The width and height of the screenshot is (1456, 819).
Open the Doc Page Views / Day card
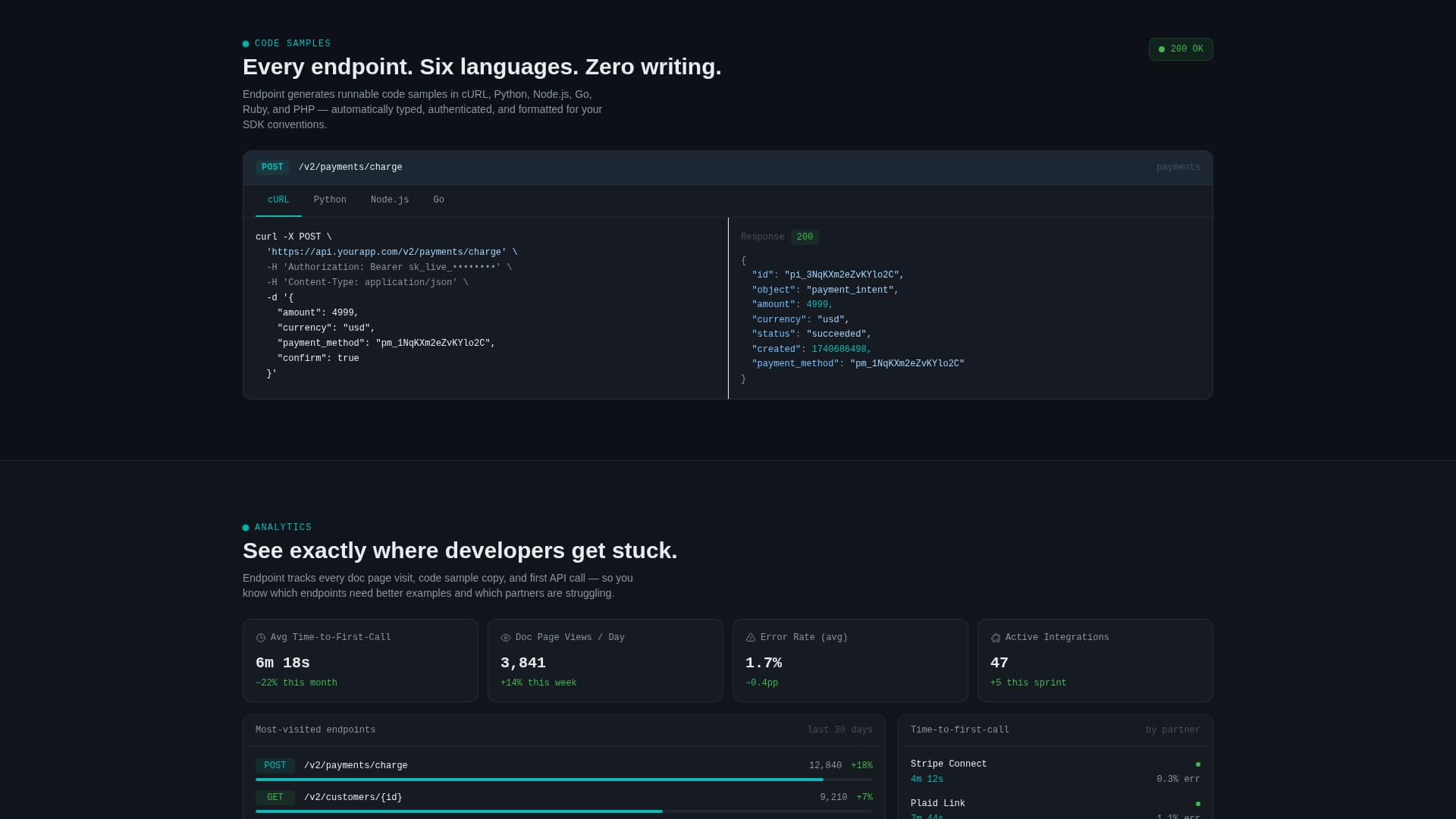tap(605, 661)
